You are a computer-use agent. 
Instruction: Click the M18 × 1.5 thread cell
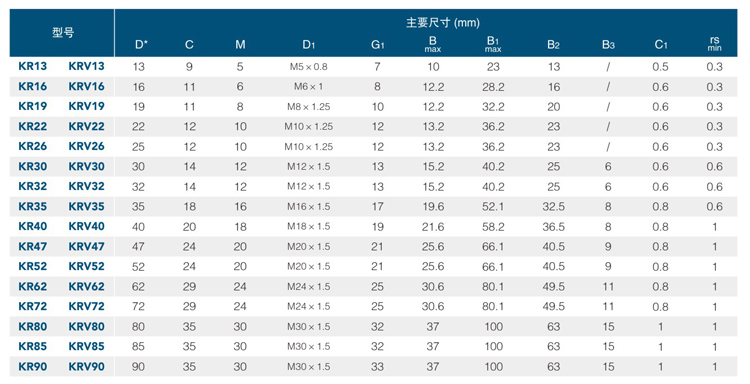click(309, 227)
